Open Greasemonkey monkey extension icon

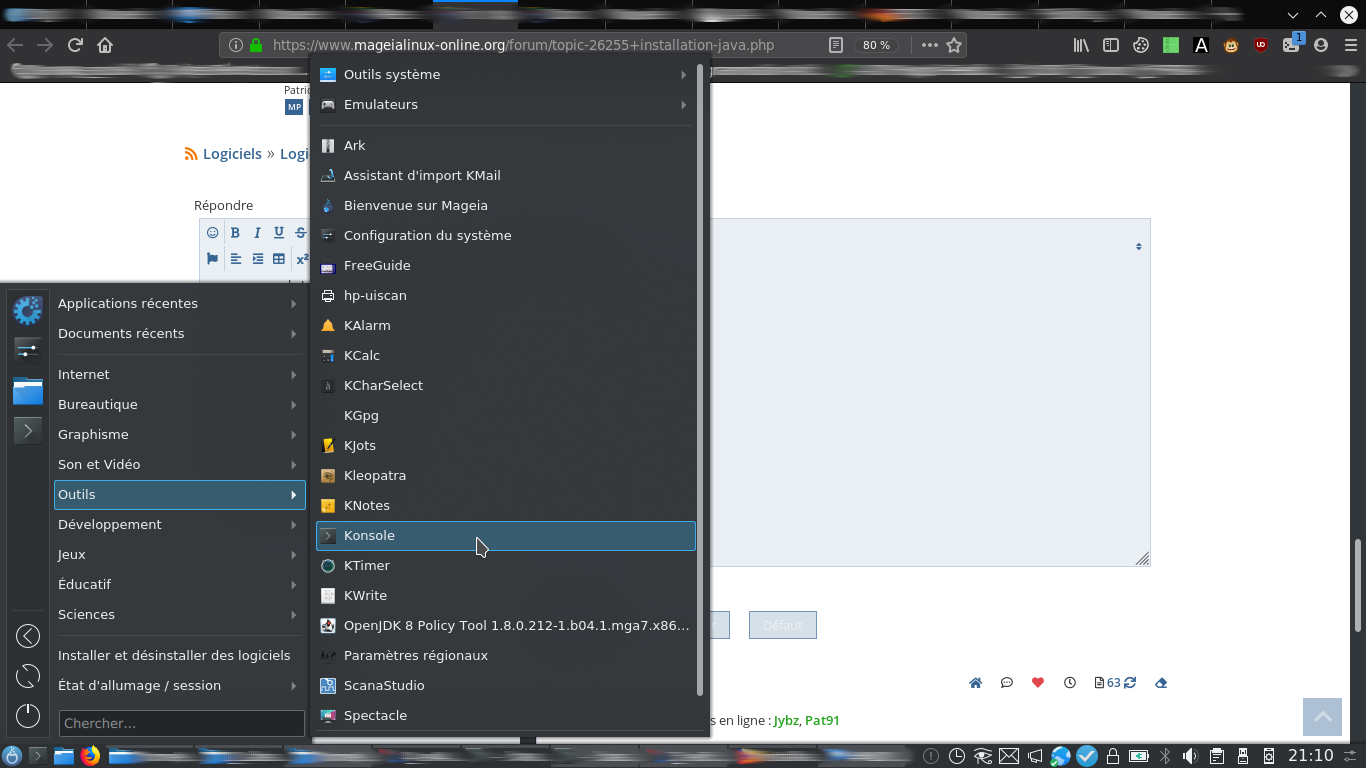coord(1231,45)
